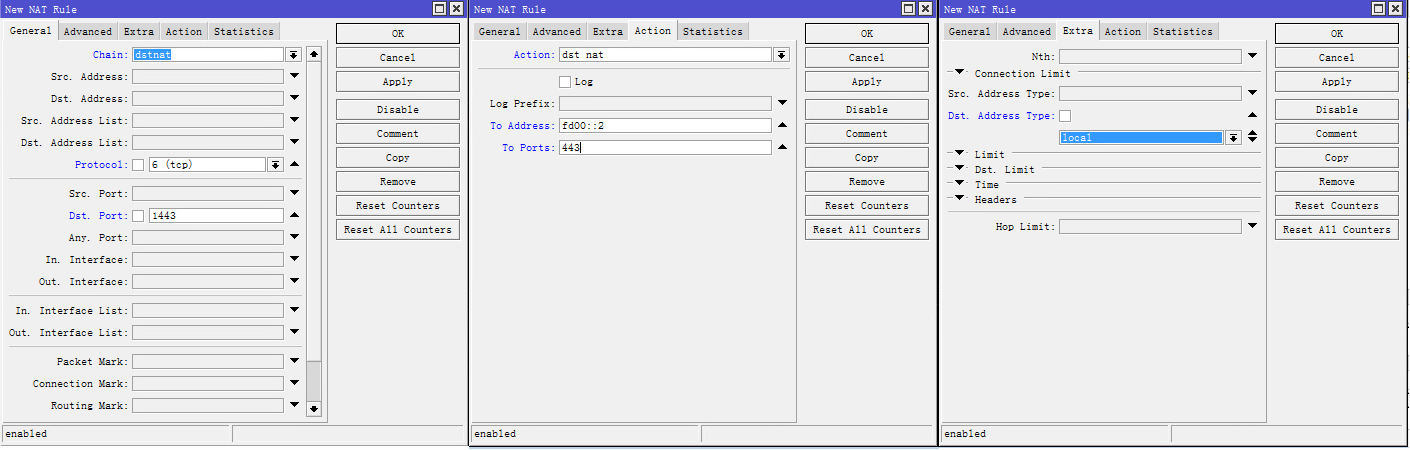Click the General tab vertical scrollbar

pyautogui.click(x=314, y=230)
